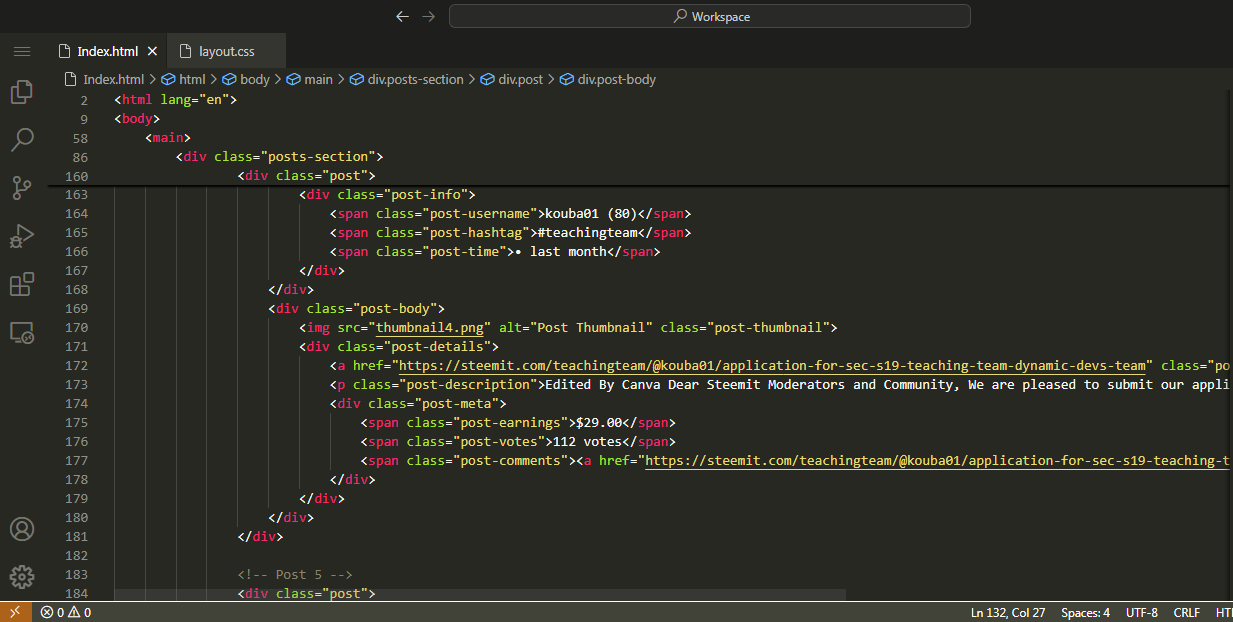Open the Source Control view
Screen dimensions: 1233x622
(22, 187)
